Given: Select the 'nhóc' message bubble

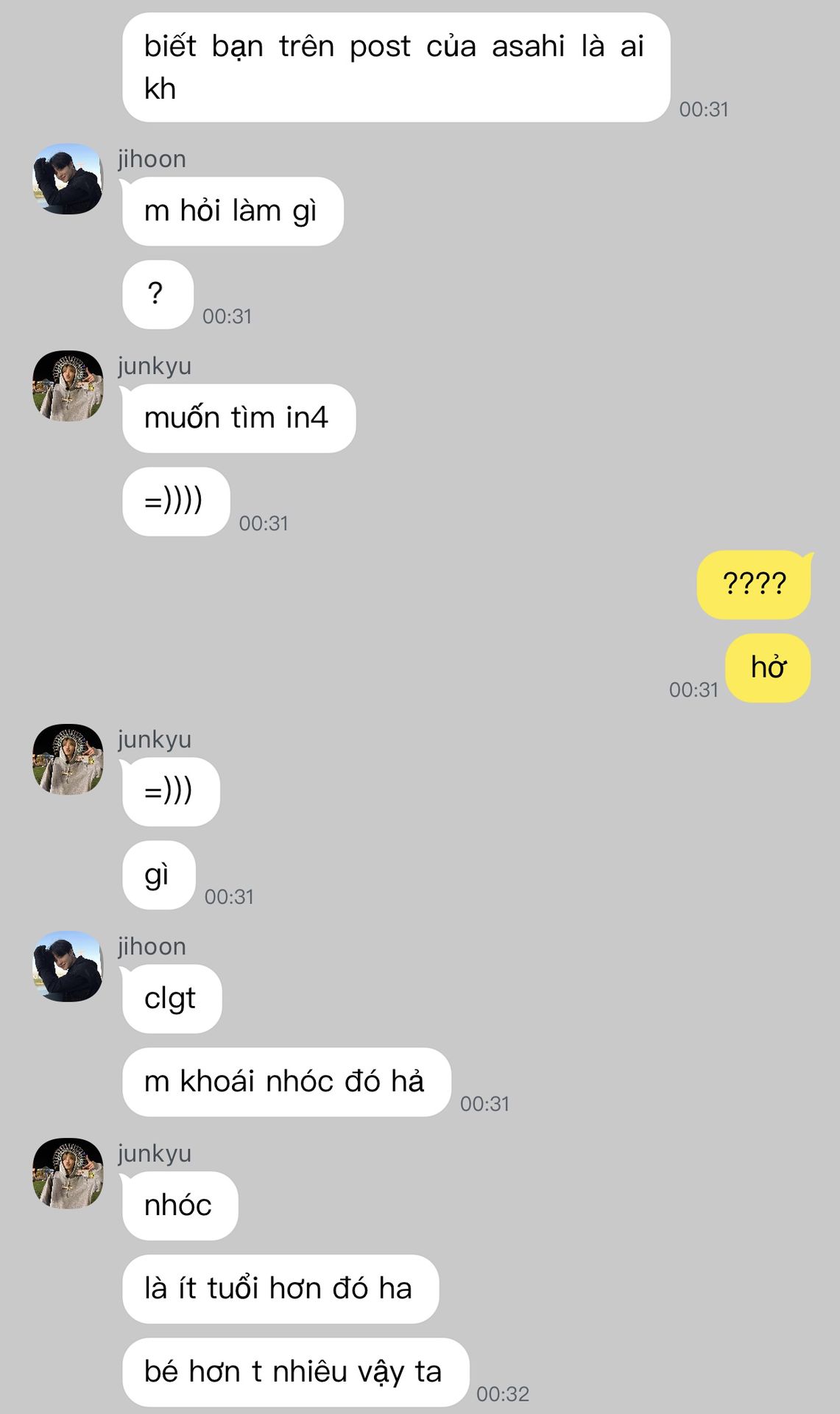Looking at the screenshot, I should 180,1206.
